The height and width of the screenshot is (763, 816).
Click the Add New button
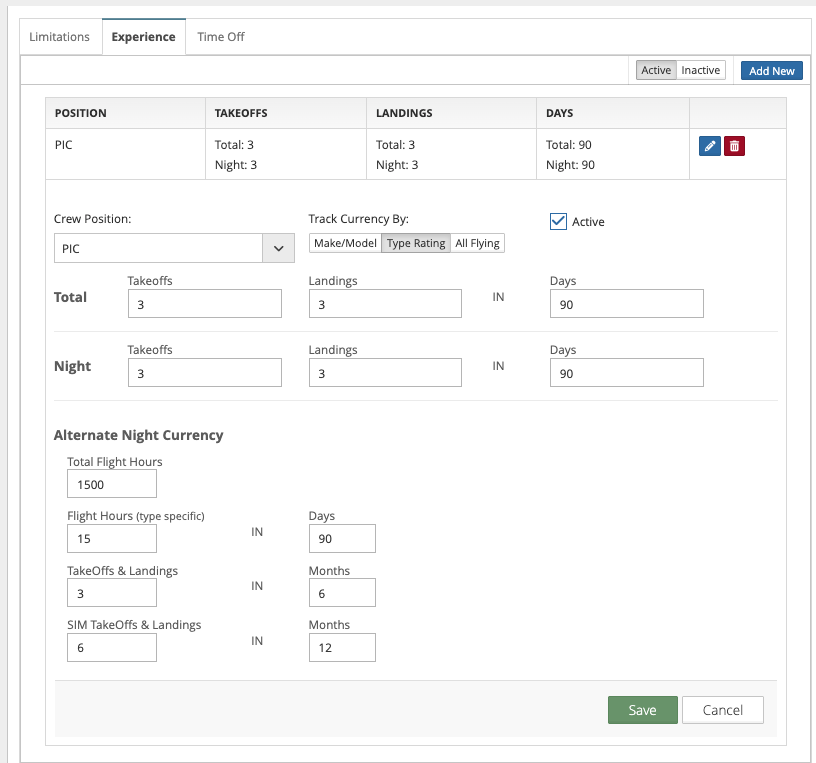772,71
